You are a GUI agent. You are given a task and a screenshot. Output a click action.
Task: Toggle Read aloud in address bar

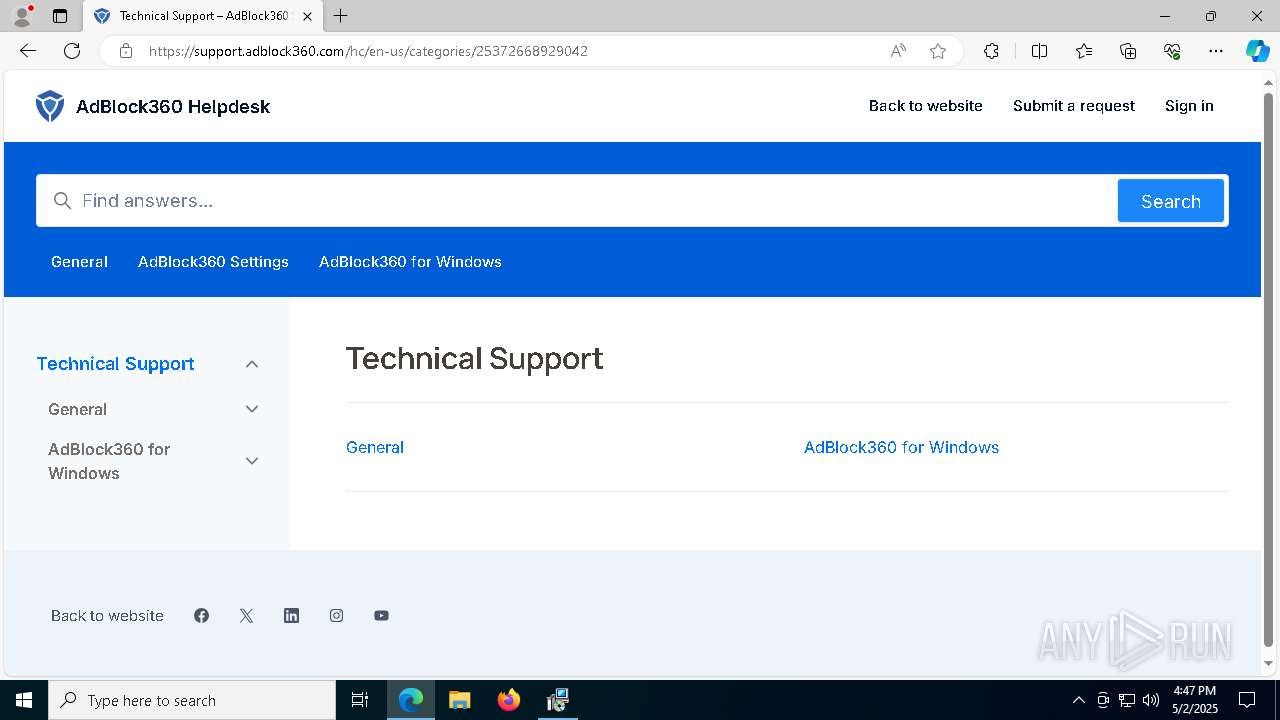pyautogui.click(x=898, y=51)
